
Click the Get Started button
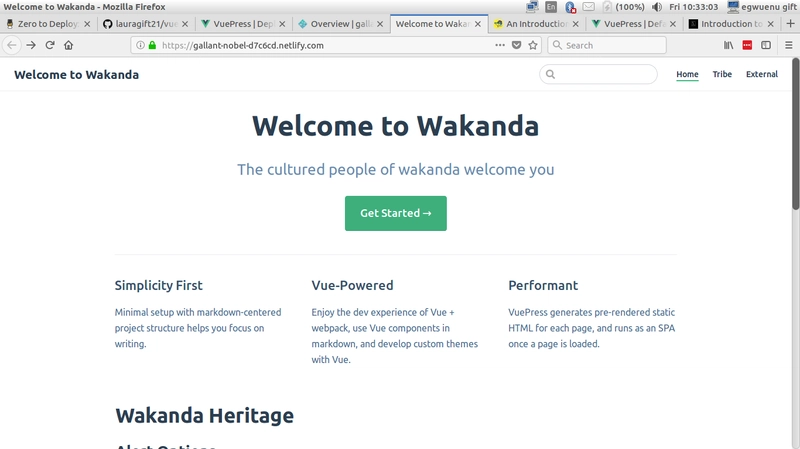396,213
